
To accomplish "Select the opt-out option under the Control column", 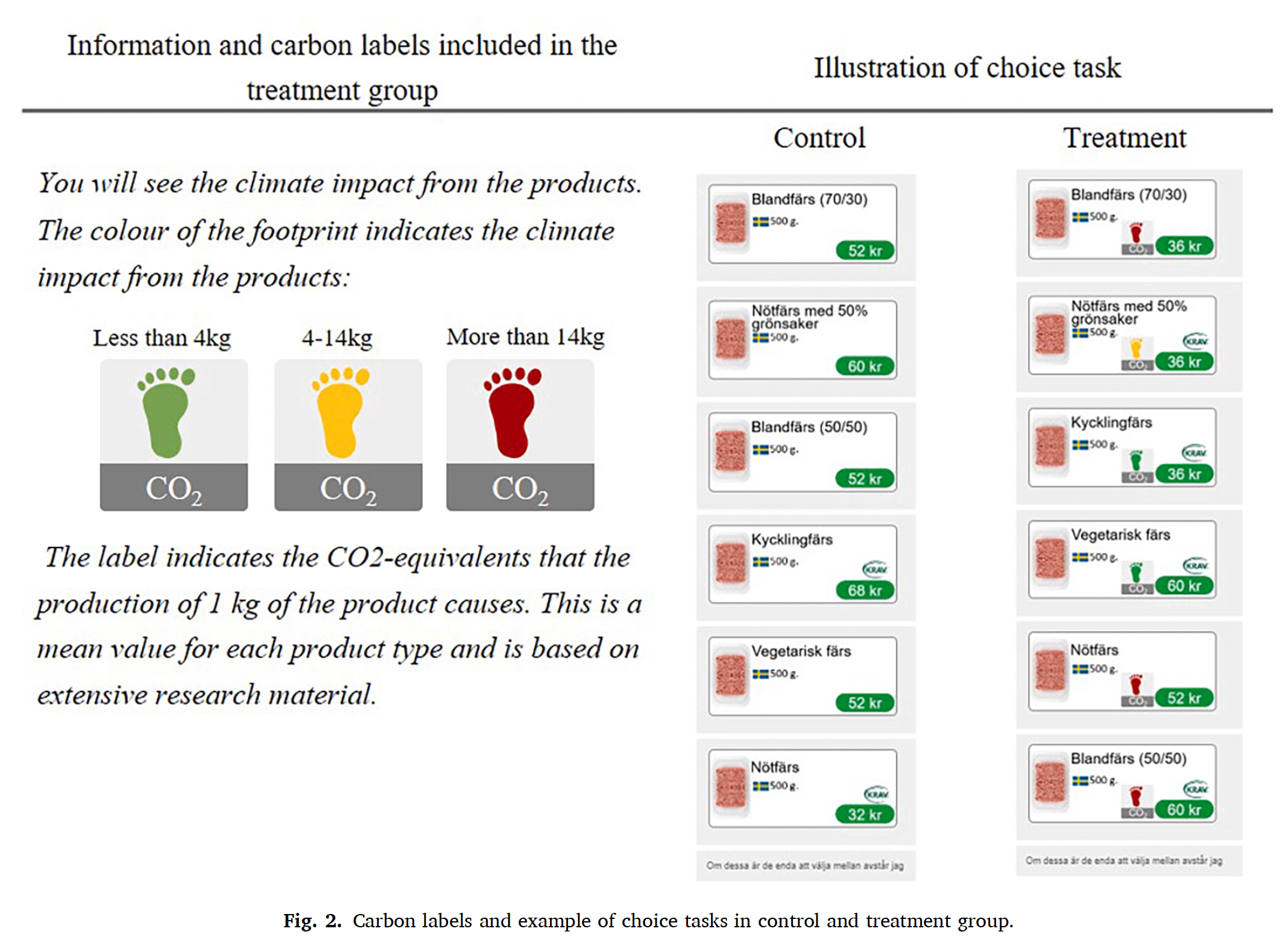I will [x=805, y=866].
